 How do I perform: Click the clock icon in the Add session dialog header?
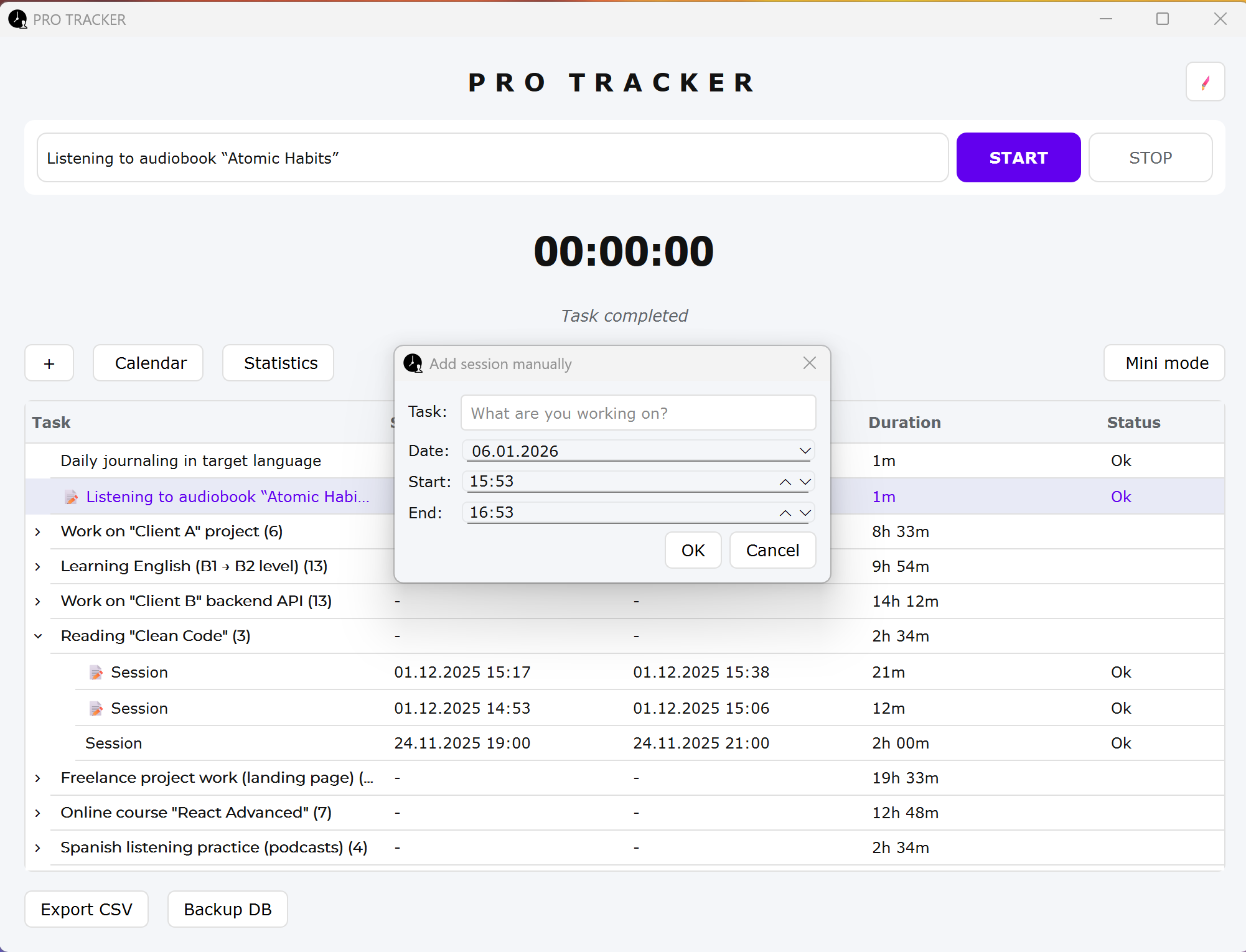coord(413,363)
